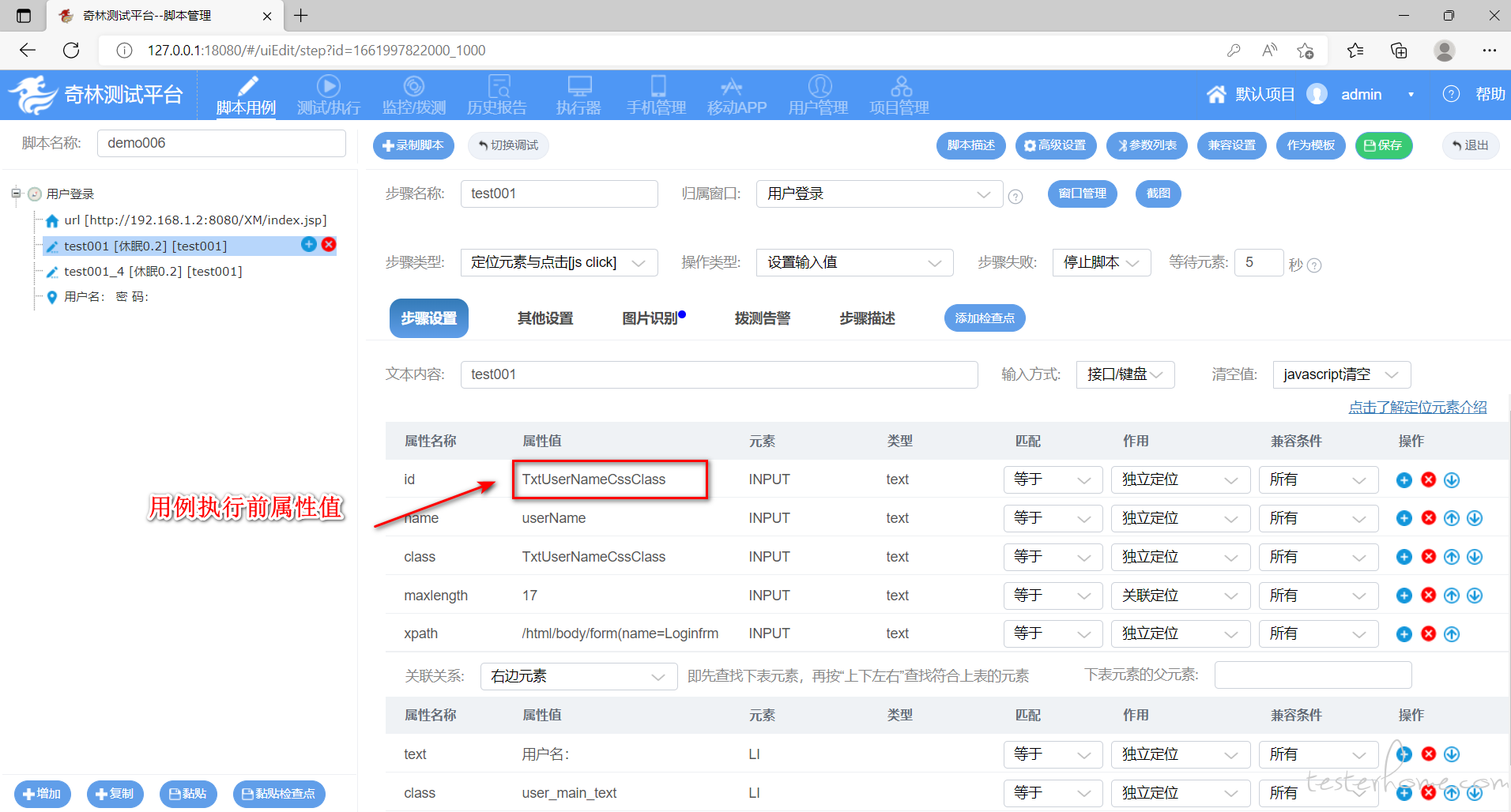Image resolution: width=1511 pixels, height=812 pixels.
Task: Click the 切换调试 button
Action: pos(508,145)
